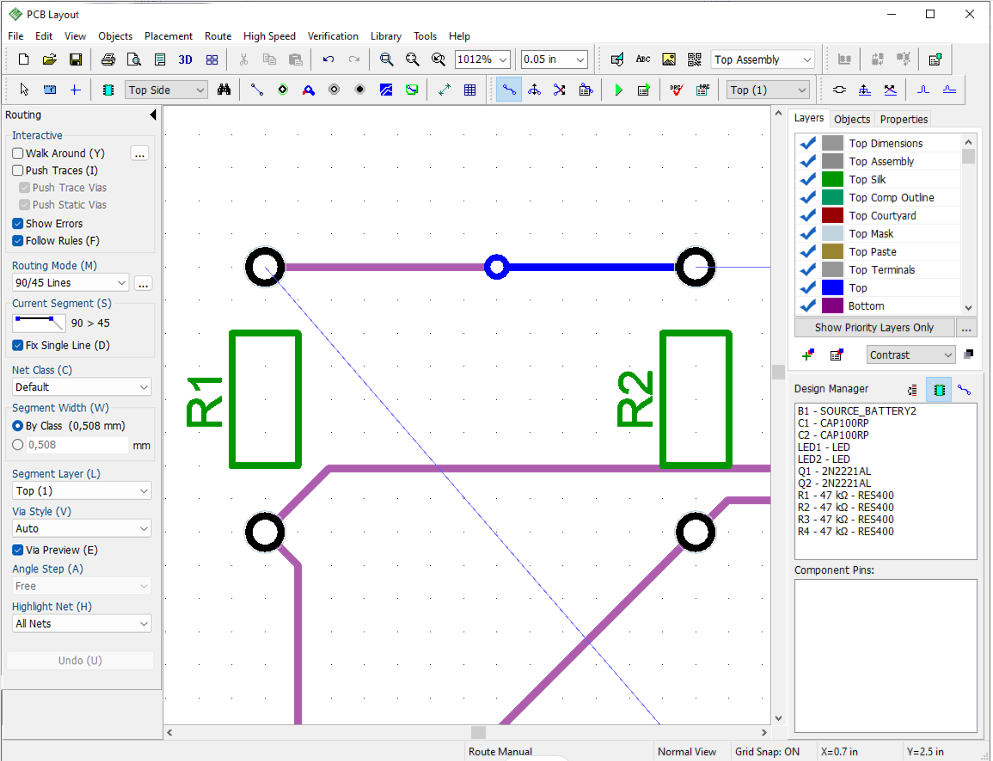Select R1 - 47 kΩ - RES400 entry
This screenshot has height=761, width=993.
pos(845,495)
